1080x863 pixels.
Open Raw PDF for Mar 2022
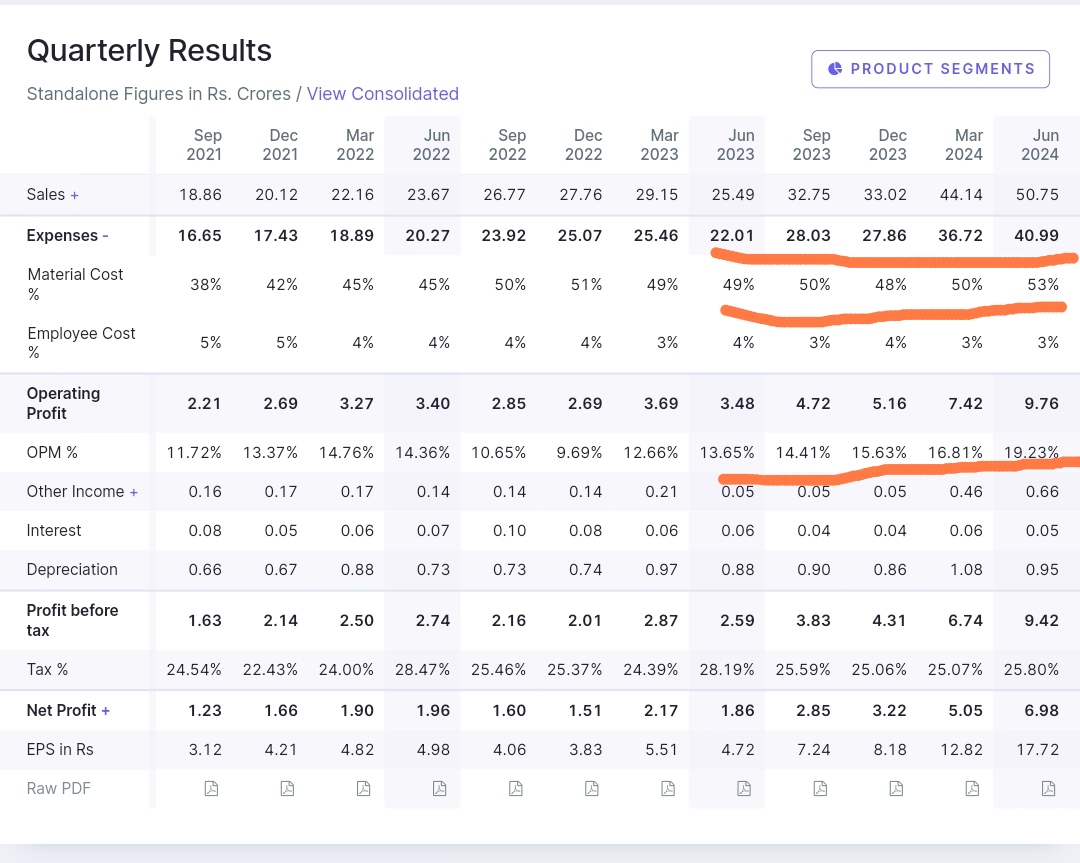(363, 788)
